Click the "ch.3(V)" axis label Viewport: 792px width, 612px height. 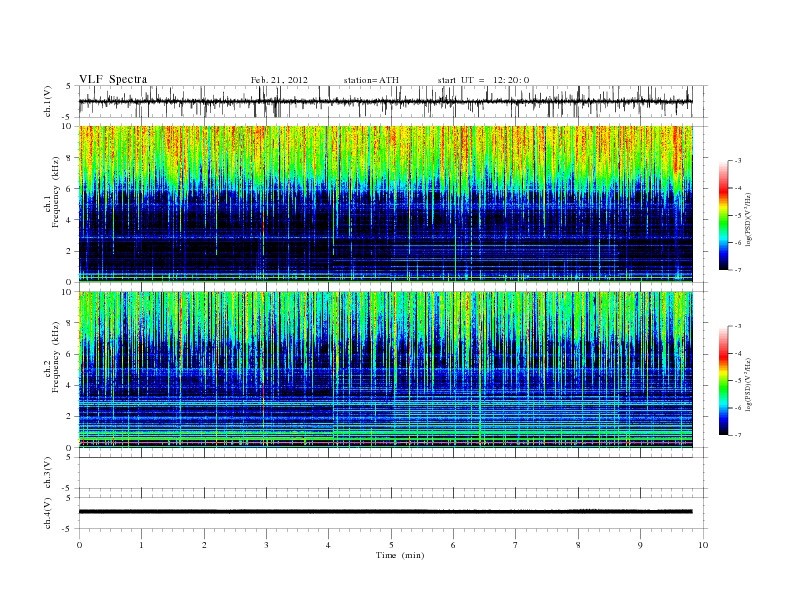[47, 473]
